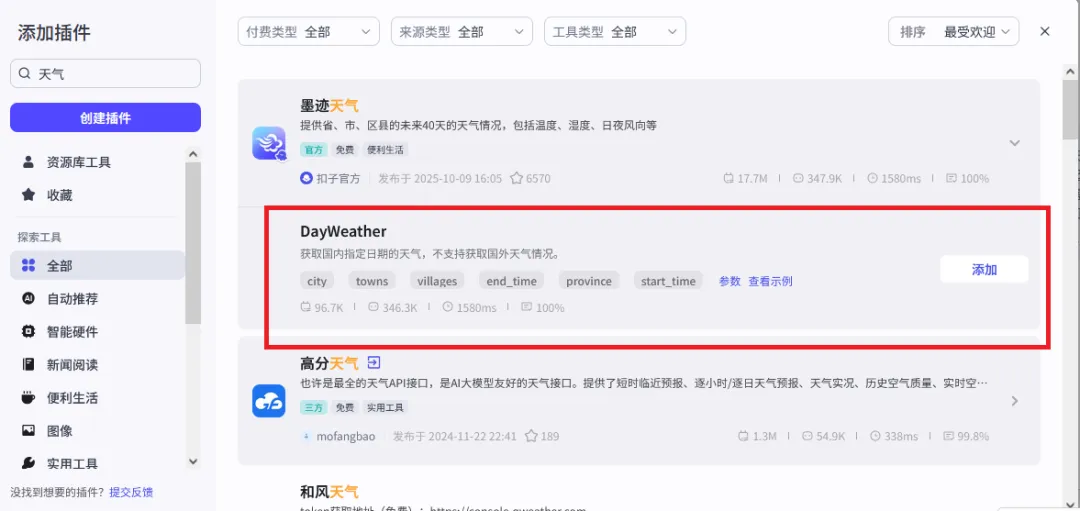Click the DayWeather tool title
This screenshot has height=511, width=1080.
(x=343, y=231)
